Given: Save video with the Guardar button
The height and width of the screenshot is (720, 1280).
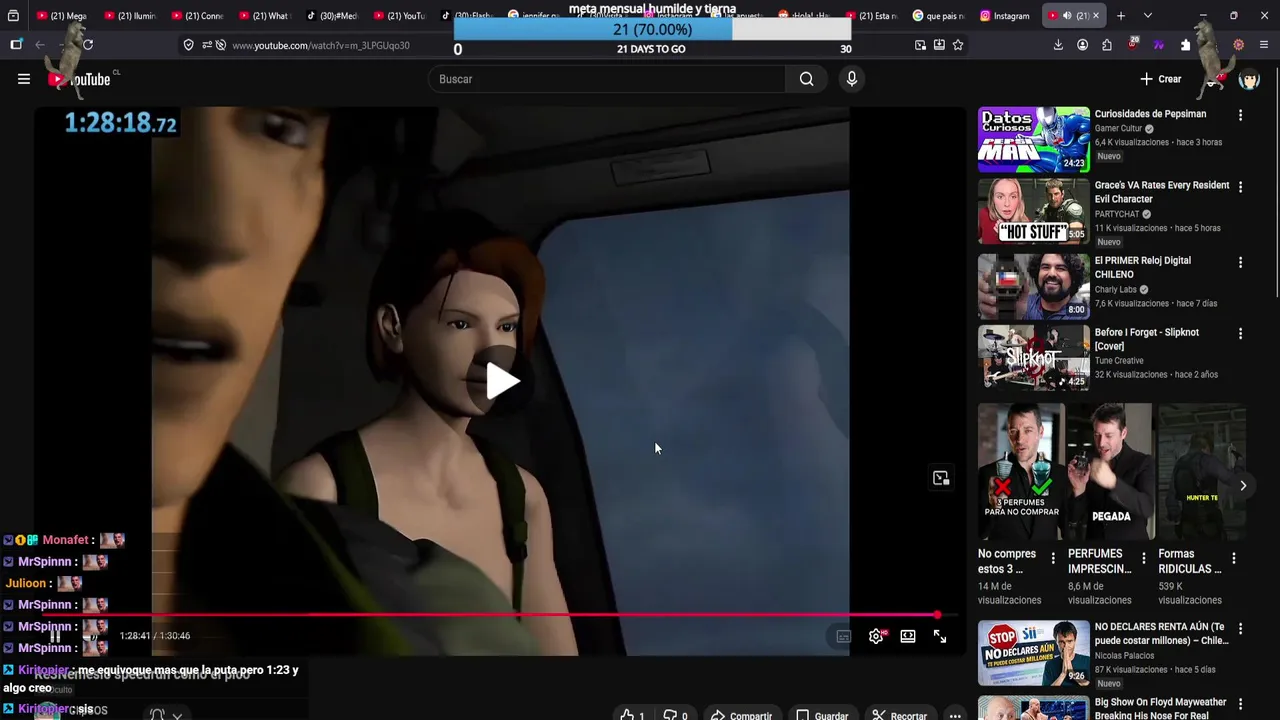Looking at the screenshot, I should 823,716.
